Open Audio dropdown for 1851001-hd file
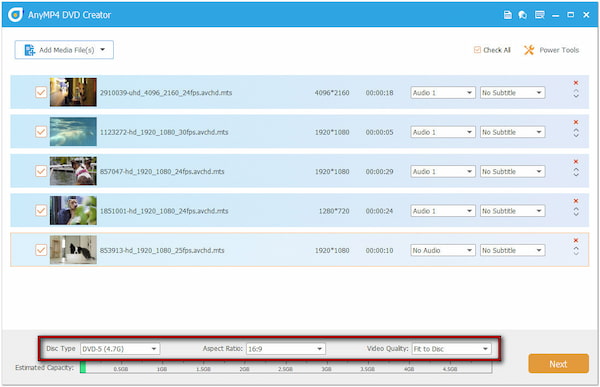 pos(443,211)
